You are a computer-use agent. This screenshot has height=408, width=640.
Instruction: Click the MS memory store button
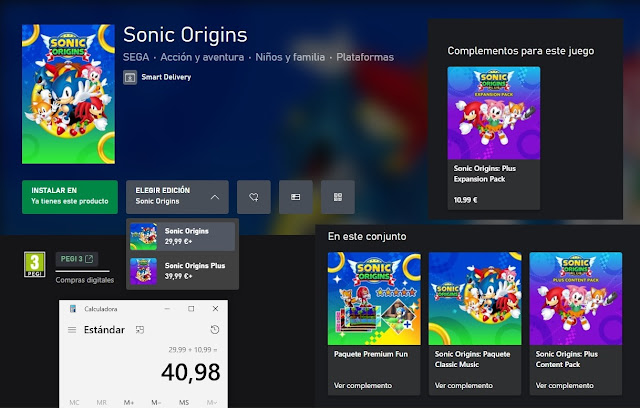pos(184,403)
